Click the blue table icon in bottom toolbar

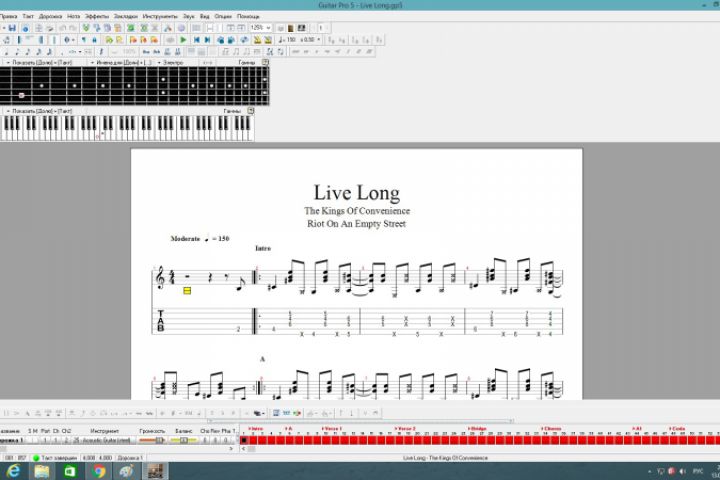pos(276,413)
